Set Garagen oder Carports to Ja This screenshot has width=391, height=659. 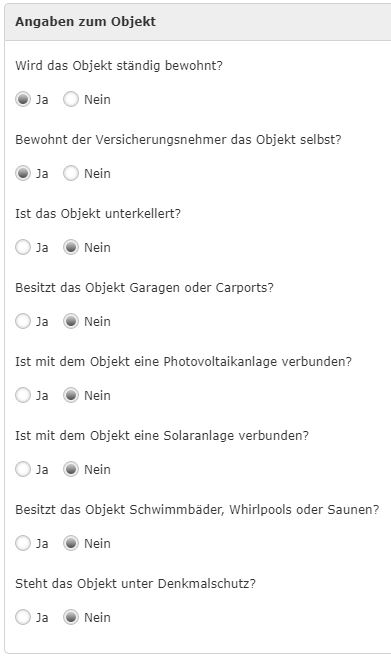point(23,322)
